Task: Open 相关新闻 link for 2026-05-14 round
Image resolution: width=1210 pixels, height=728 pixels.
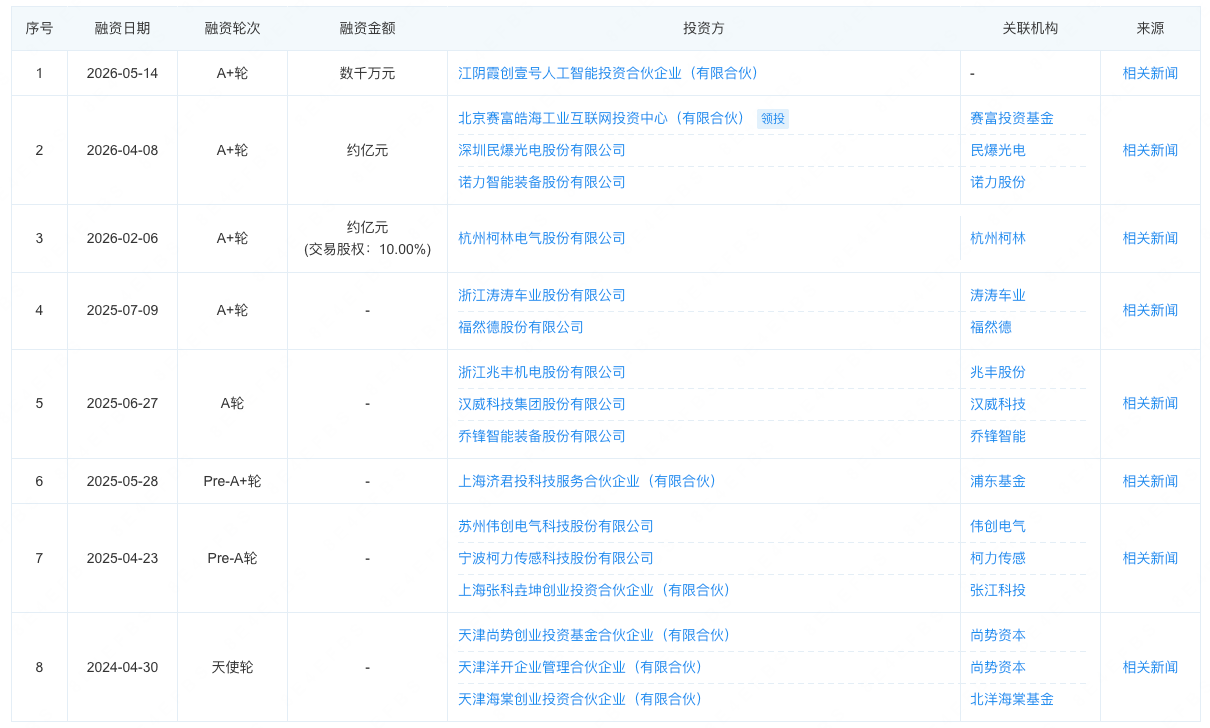Action: 1150,73
